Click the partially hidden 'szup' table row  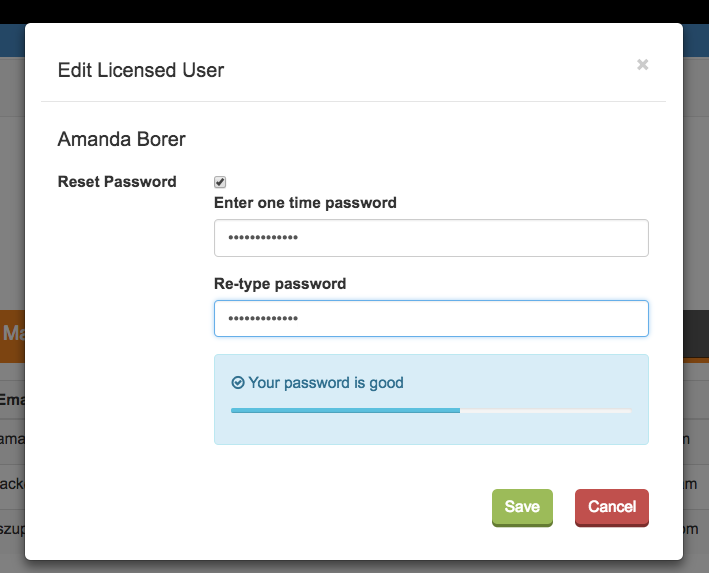tap(12, 527)
